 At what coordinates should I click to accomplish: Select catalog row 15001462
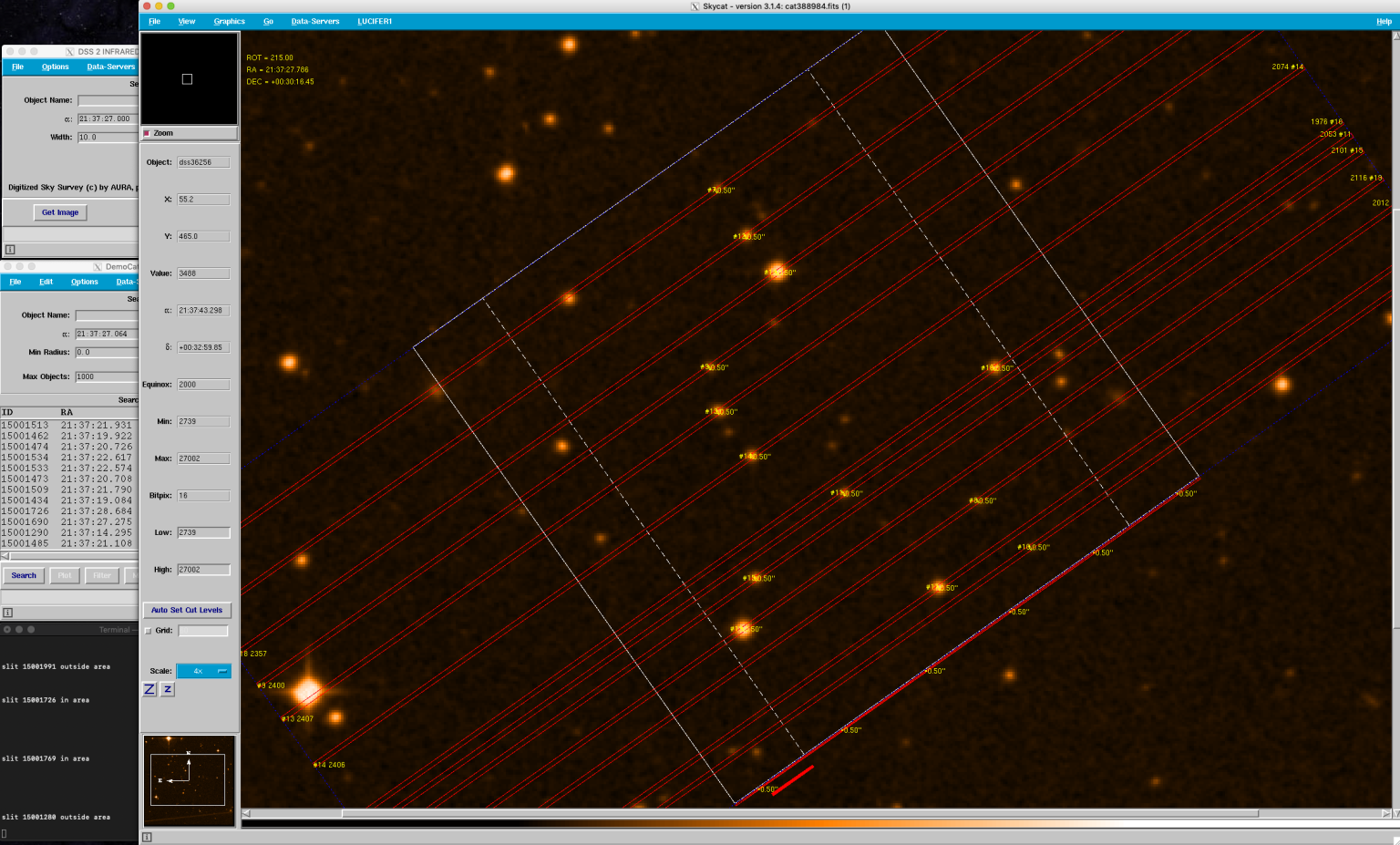coord(69,436)
